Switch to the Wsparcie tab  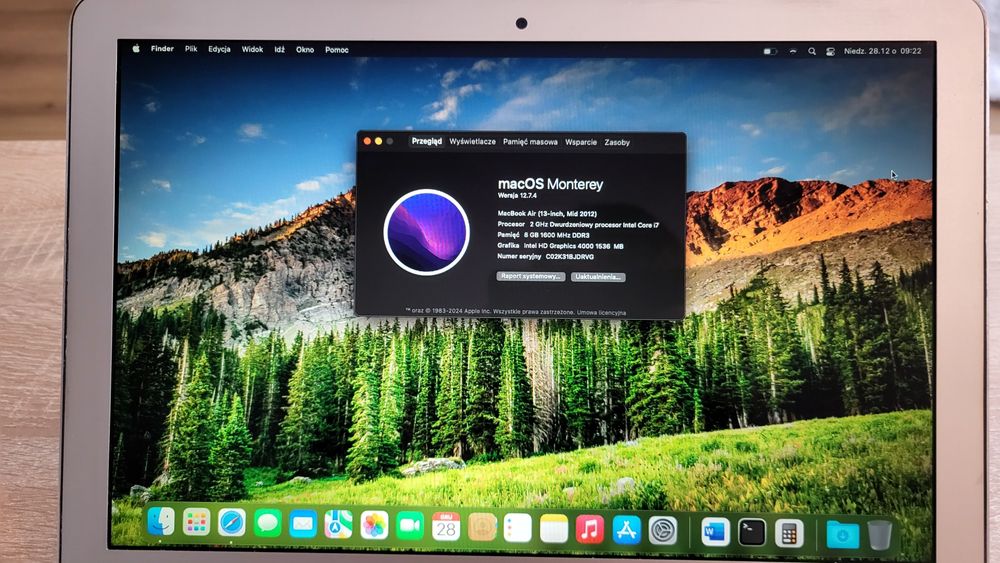pos(581,142)
